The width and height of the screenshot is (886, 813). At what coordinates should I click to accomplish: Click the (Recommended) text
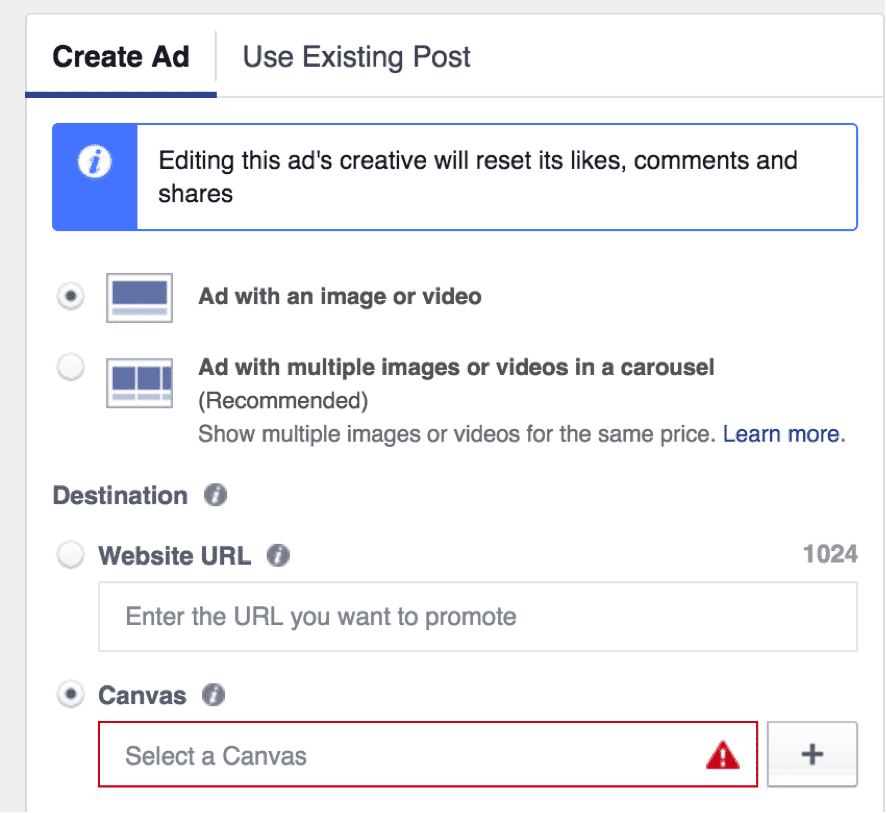[x=283, y=401]
